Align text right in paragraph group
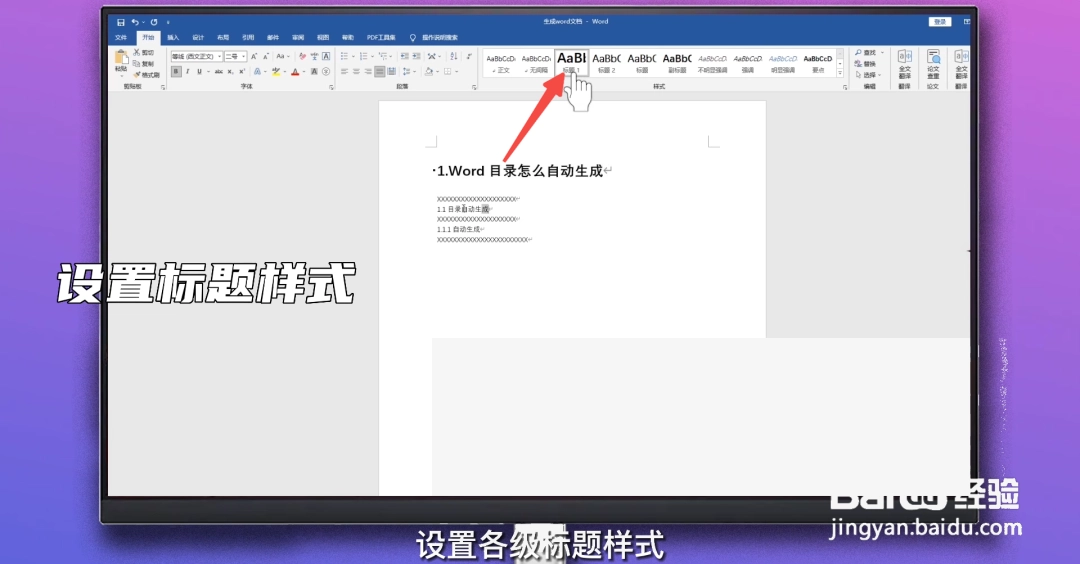The height and width of the screenshot is (564, 1080). 368,72
